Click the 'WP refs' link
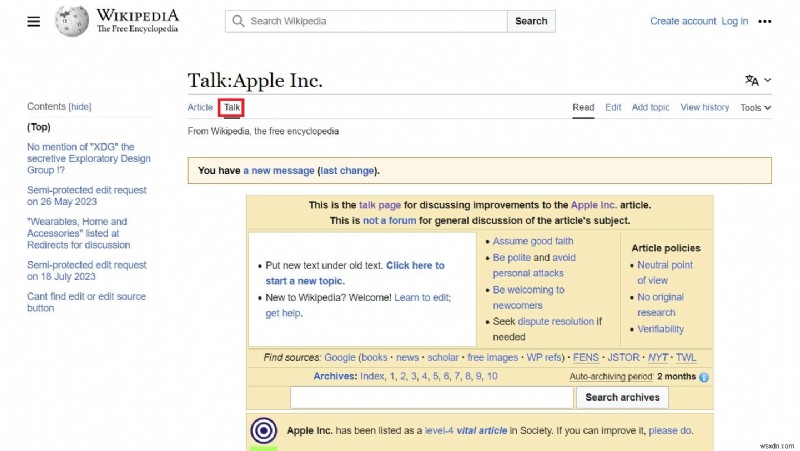The height and width of the screenshot is (451, 800). 543,358
